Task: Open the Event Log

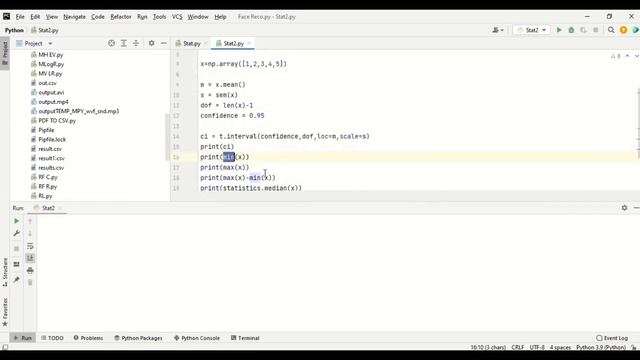Action: tap(612, 338)
